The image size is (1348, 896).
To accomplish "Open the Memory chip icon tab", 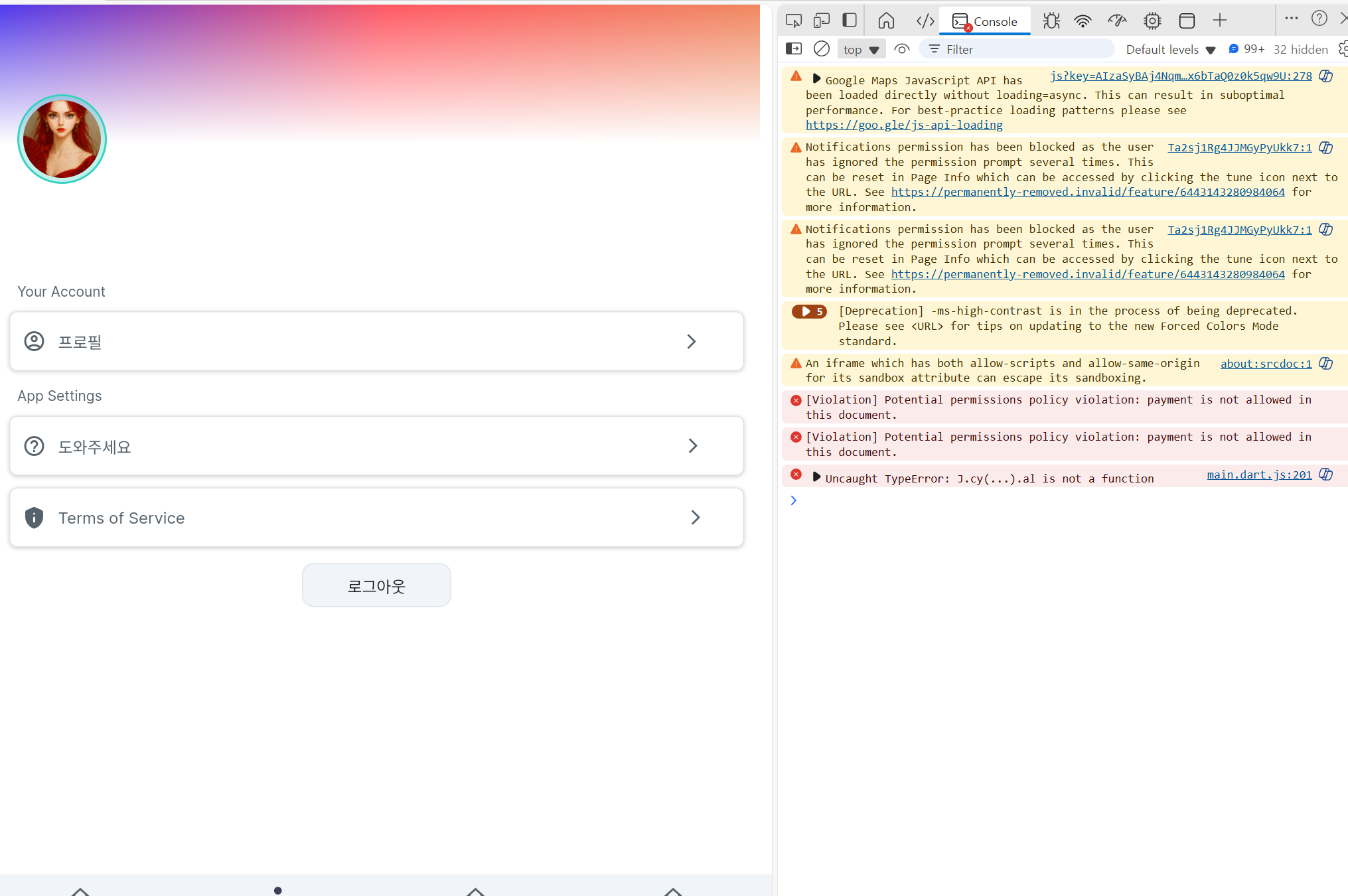I will (x=1152, y=21).
